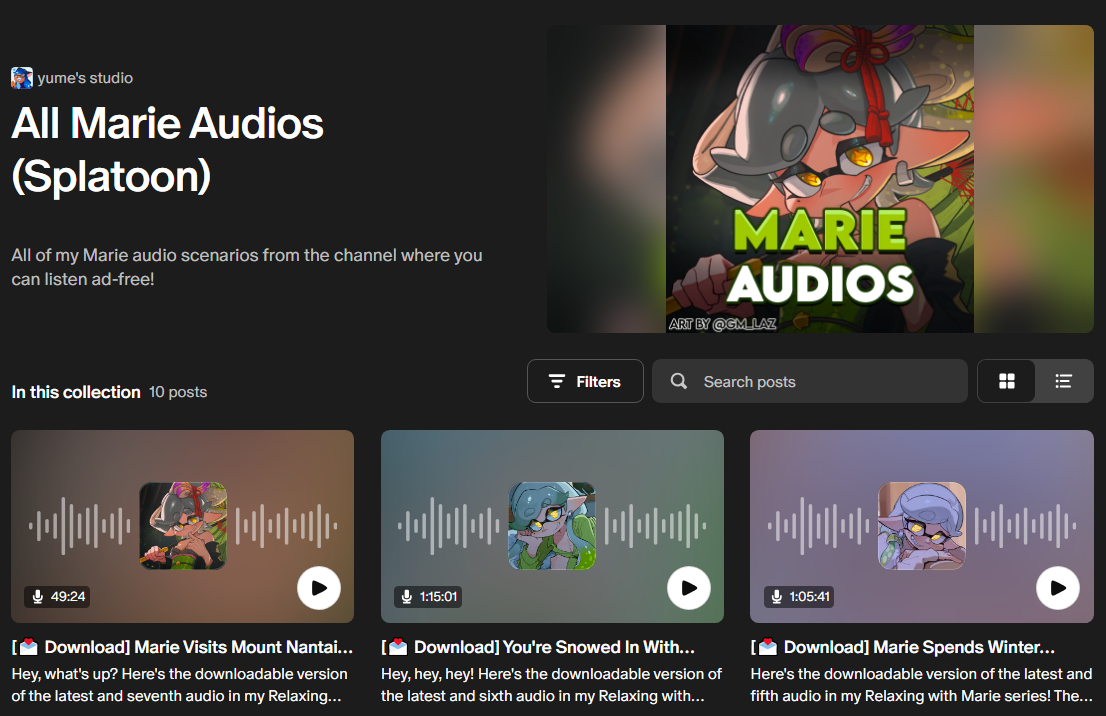Click the magnifier icon in search box

click(x=679, y=381)
